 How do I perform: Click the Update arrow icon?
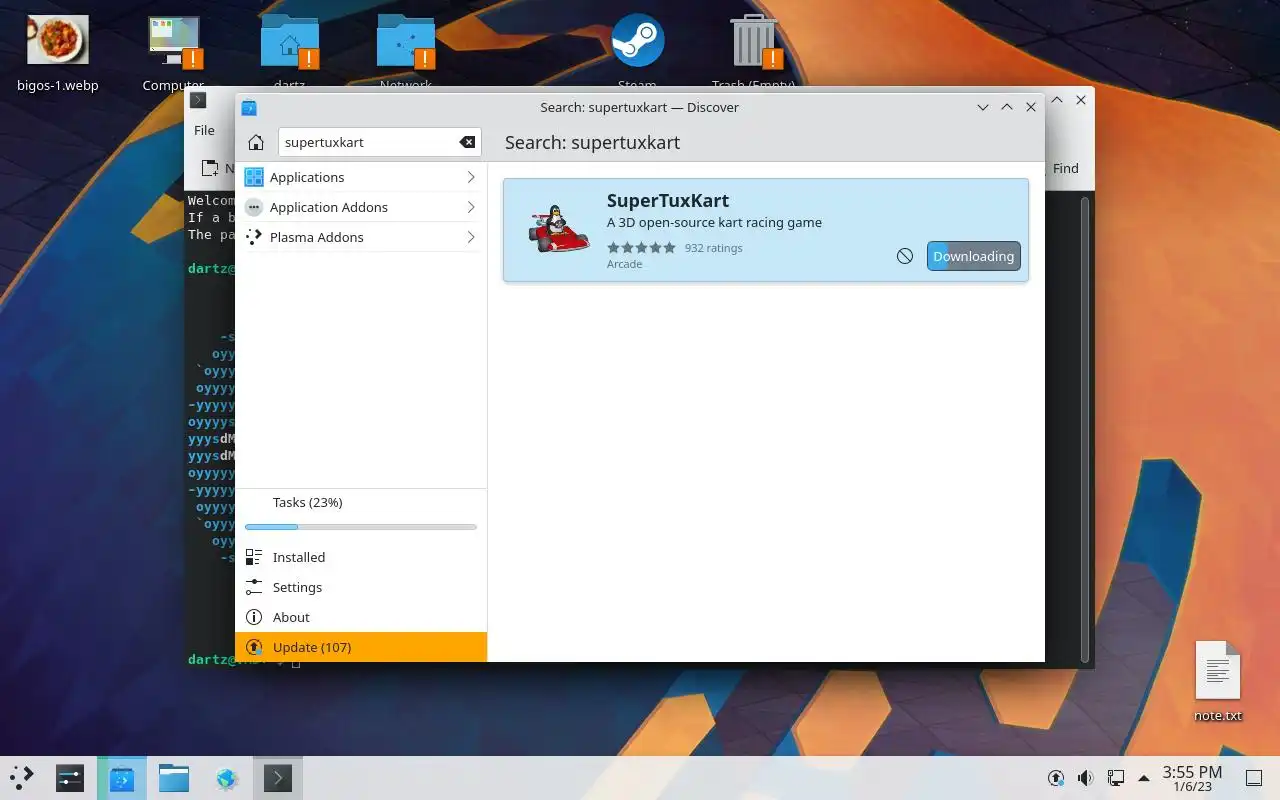pos(254,647)
